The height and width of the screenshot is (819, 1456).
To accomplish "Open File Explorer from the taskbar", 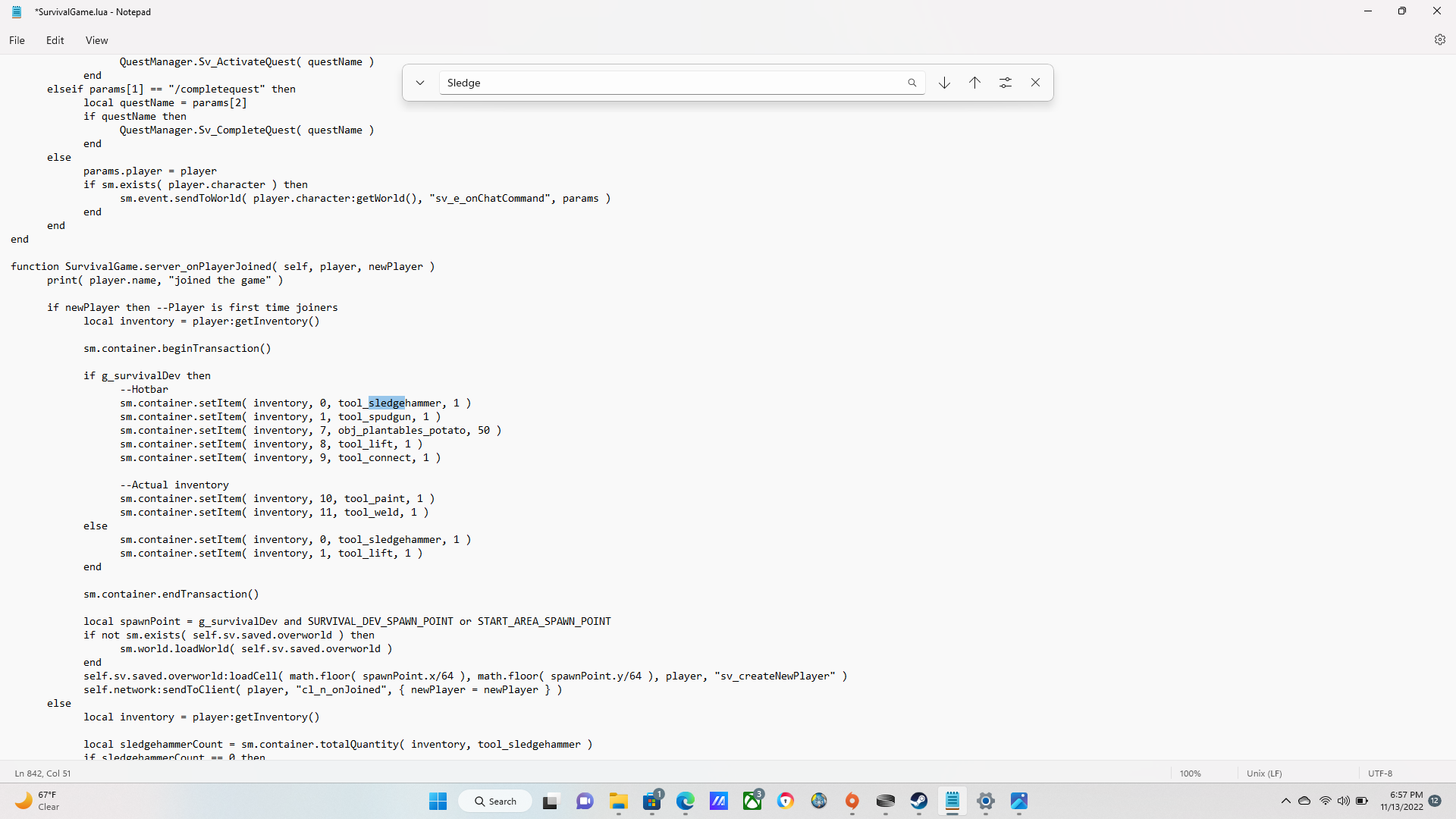I will click(x=618, y=801).
